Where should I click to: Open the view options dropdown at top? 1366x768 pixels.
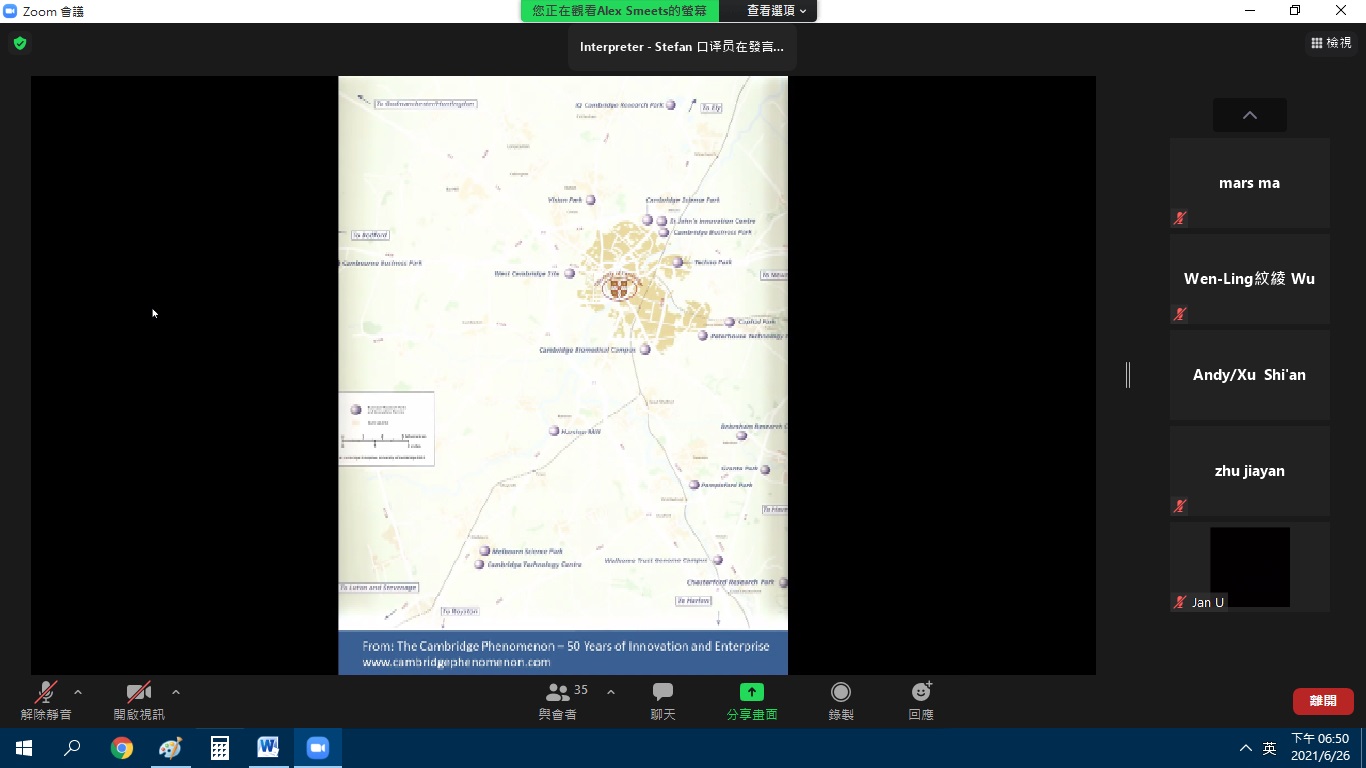(776, 11)
